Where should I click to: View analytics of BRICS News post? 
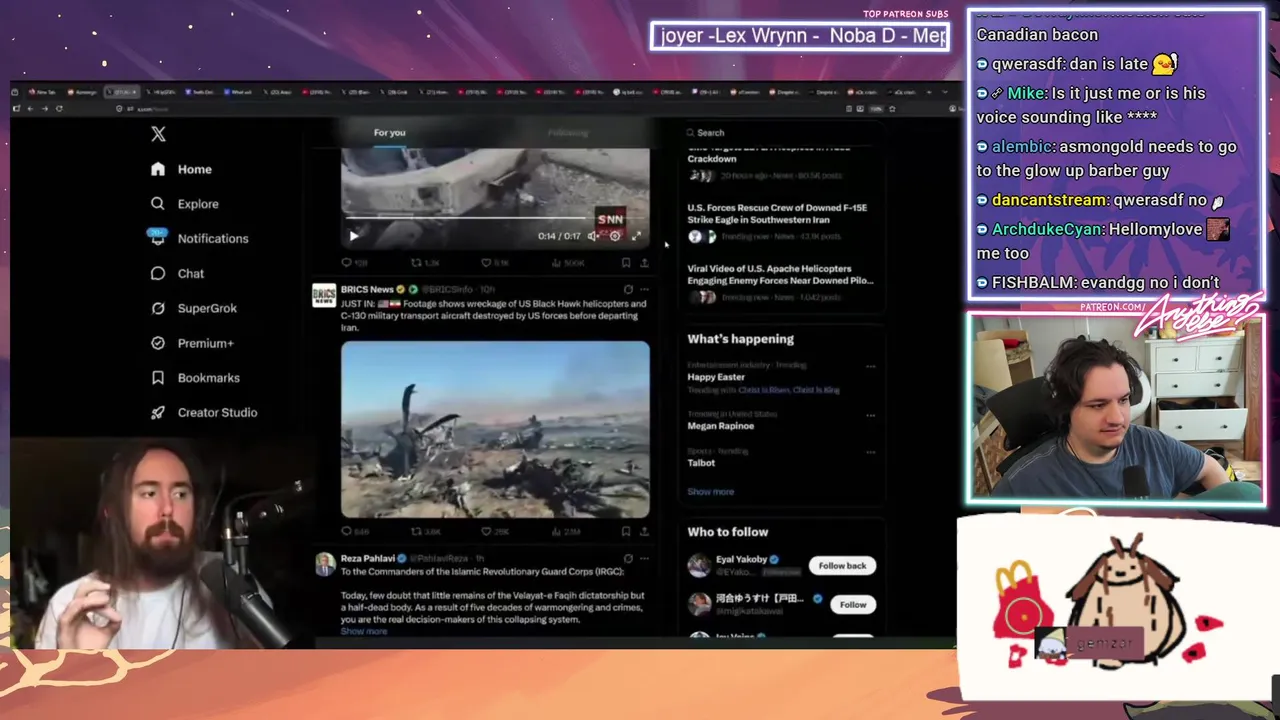[567, 532]
